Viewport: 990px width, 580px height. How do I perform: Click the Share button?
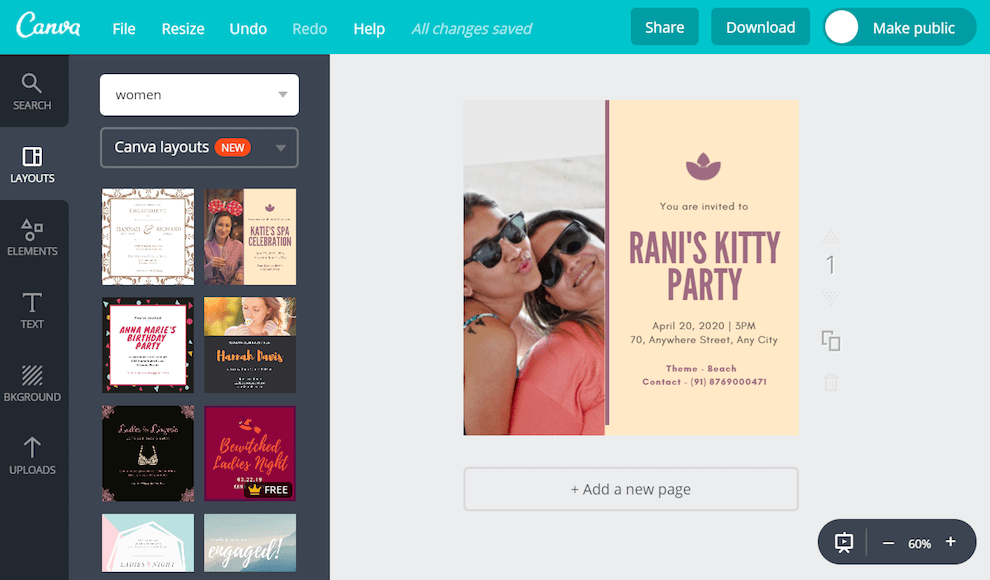pyautogui.click(x=664, y=26)
